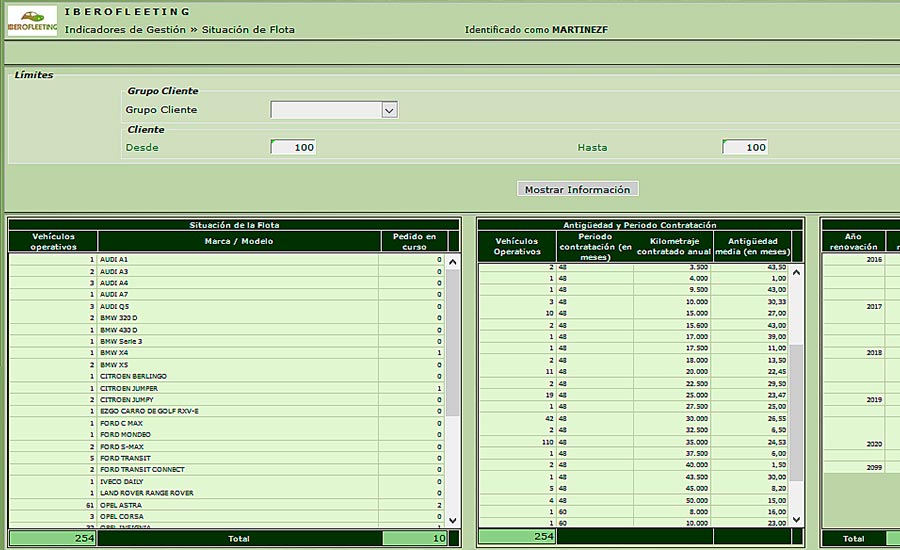
Task: Click the Marca / Modelo column header
Action: (x=239, y=241)
